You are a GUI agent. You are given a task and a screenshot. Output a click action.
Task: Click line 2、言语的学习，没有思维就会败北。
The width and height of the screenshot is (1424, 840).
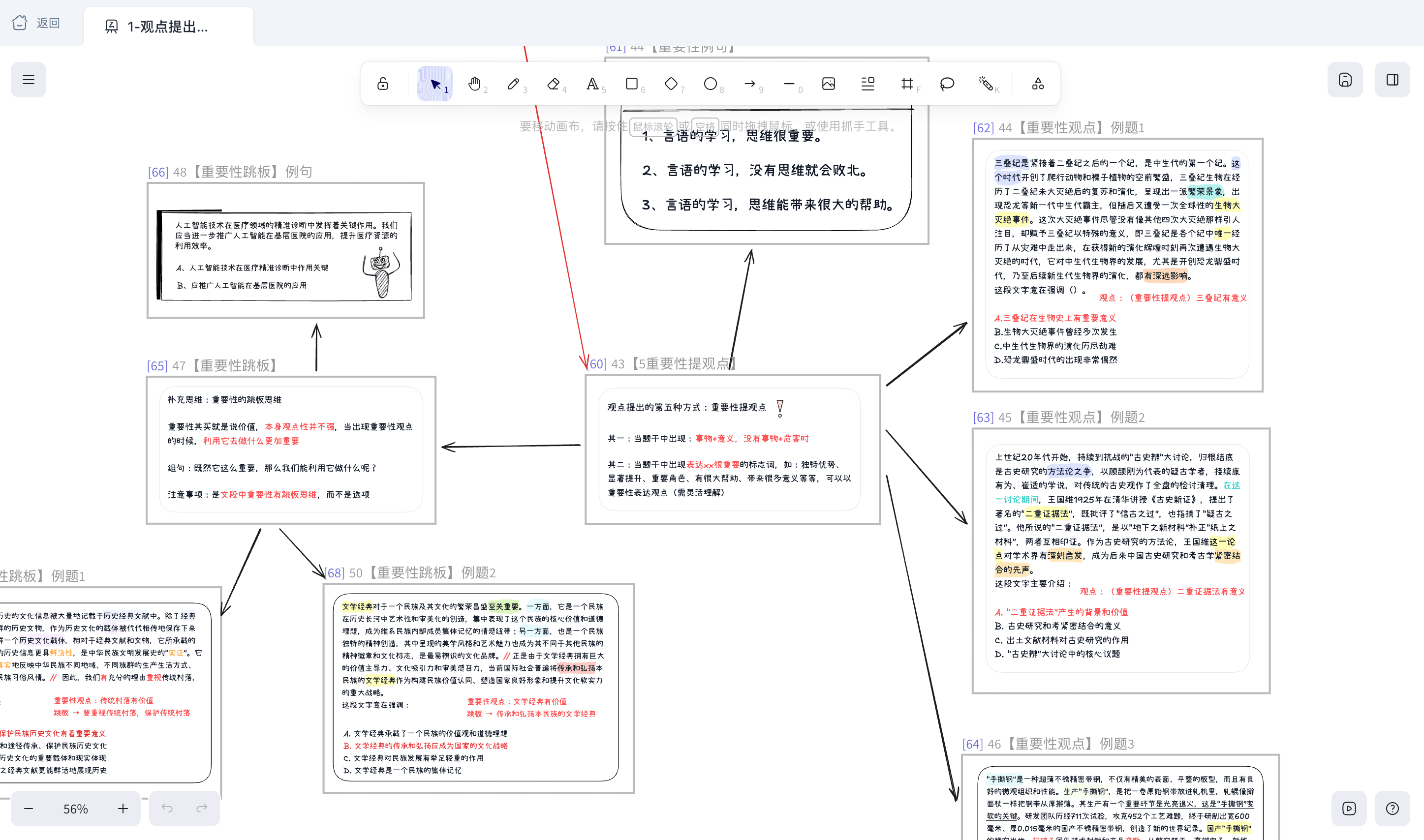tap(755, 170)
